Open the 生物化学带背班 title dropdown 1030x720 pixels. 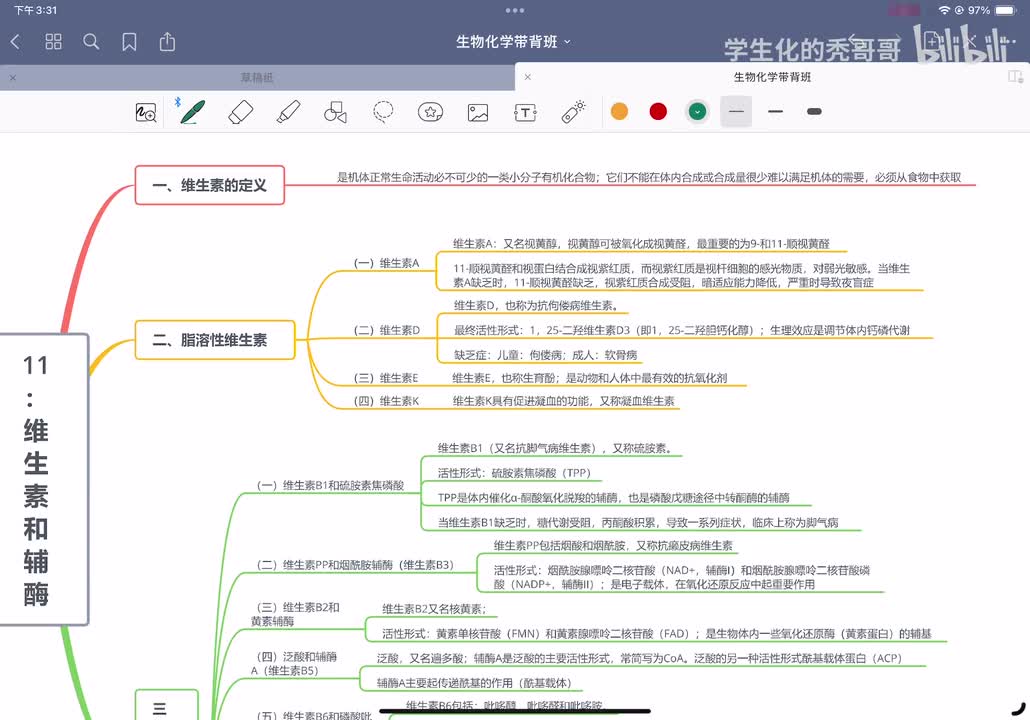coord(514,42)
